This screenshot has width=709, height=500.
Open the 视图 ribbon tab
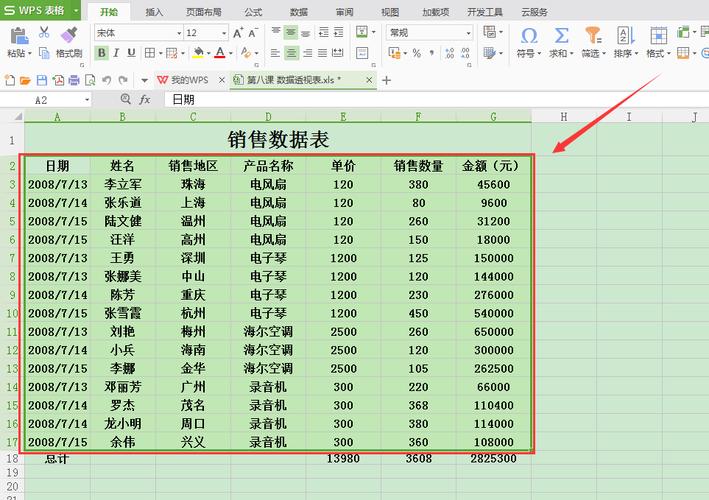coord(390,12)
